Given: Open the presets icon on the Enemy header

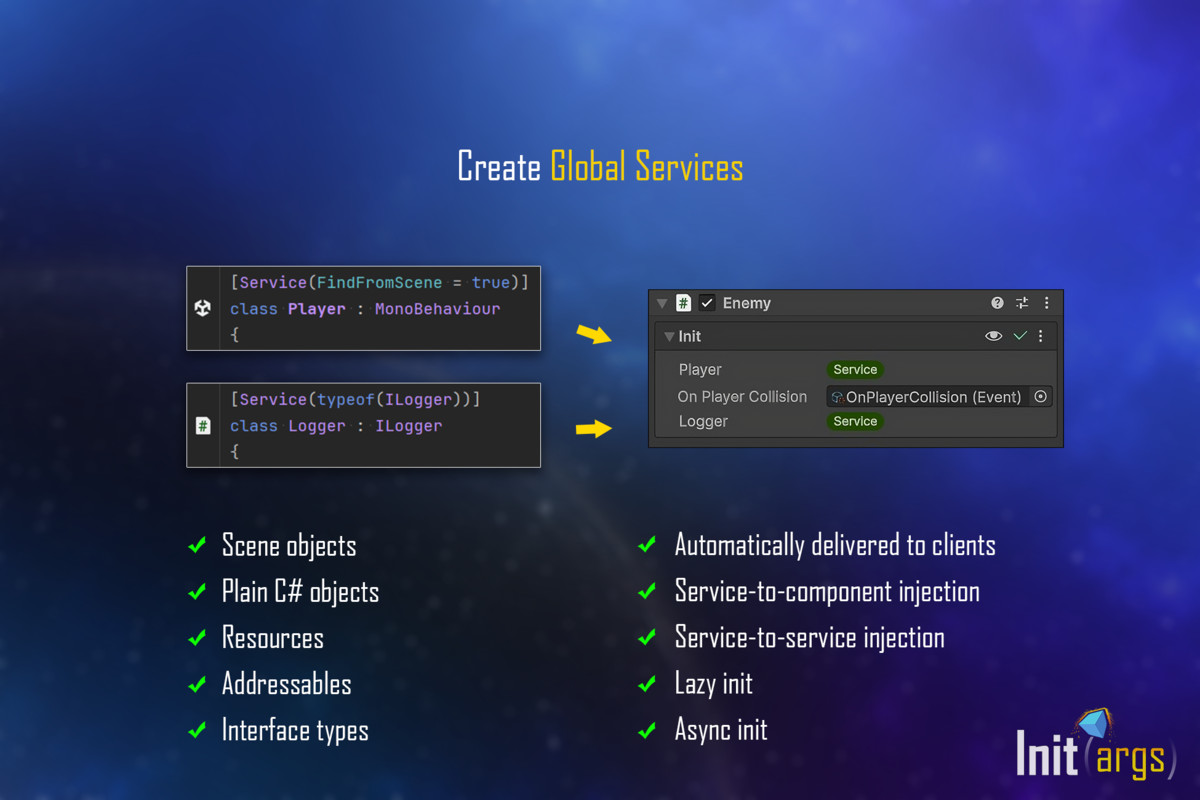Looking at the screenshot, I should click(1022, 302).
